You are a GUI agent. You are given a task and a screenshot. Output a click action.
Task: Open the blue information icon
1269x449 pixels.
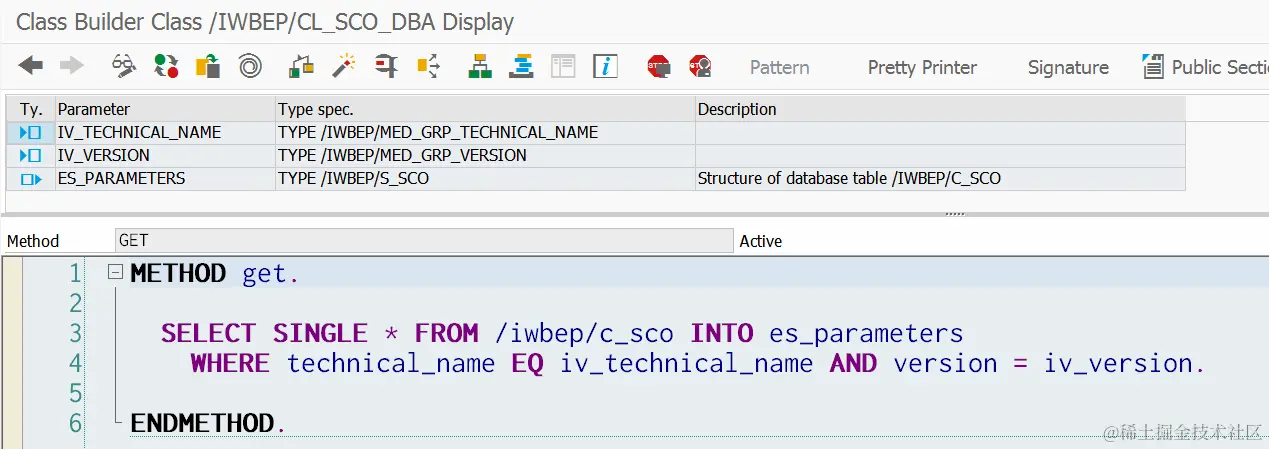pos(605,66)
